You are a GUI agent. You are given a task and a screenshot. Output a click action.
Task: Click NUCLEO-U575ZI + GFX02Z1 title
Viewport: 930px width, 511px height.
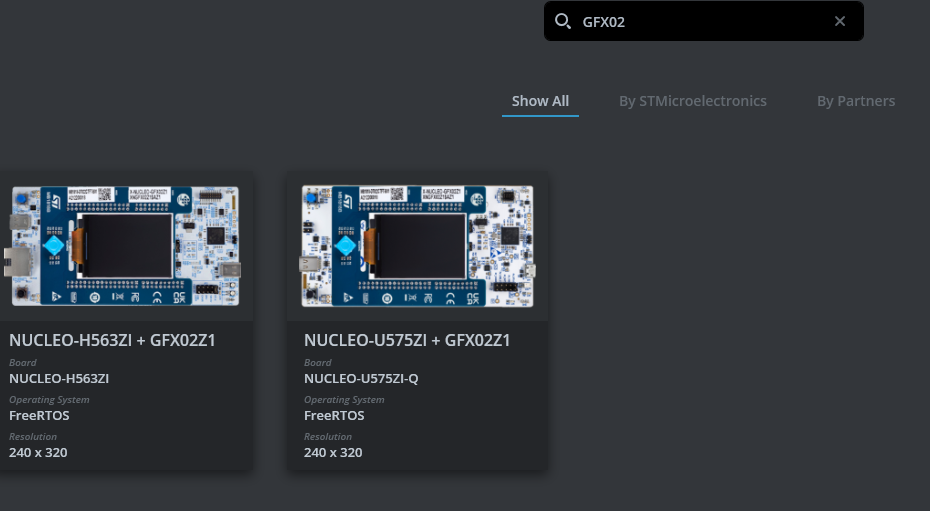(x=407, y=340)
